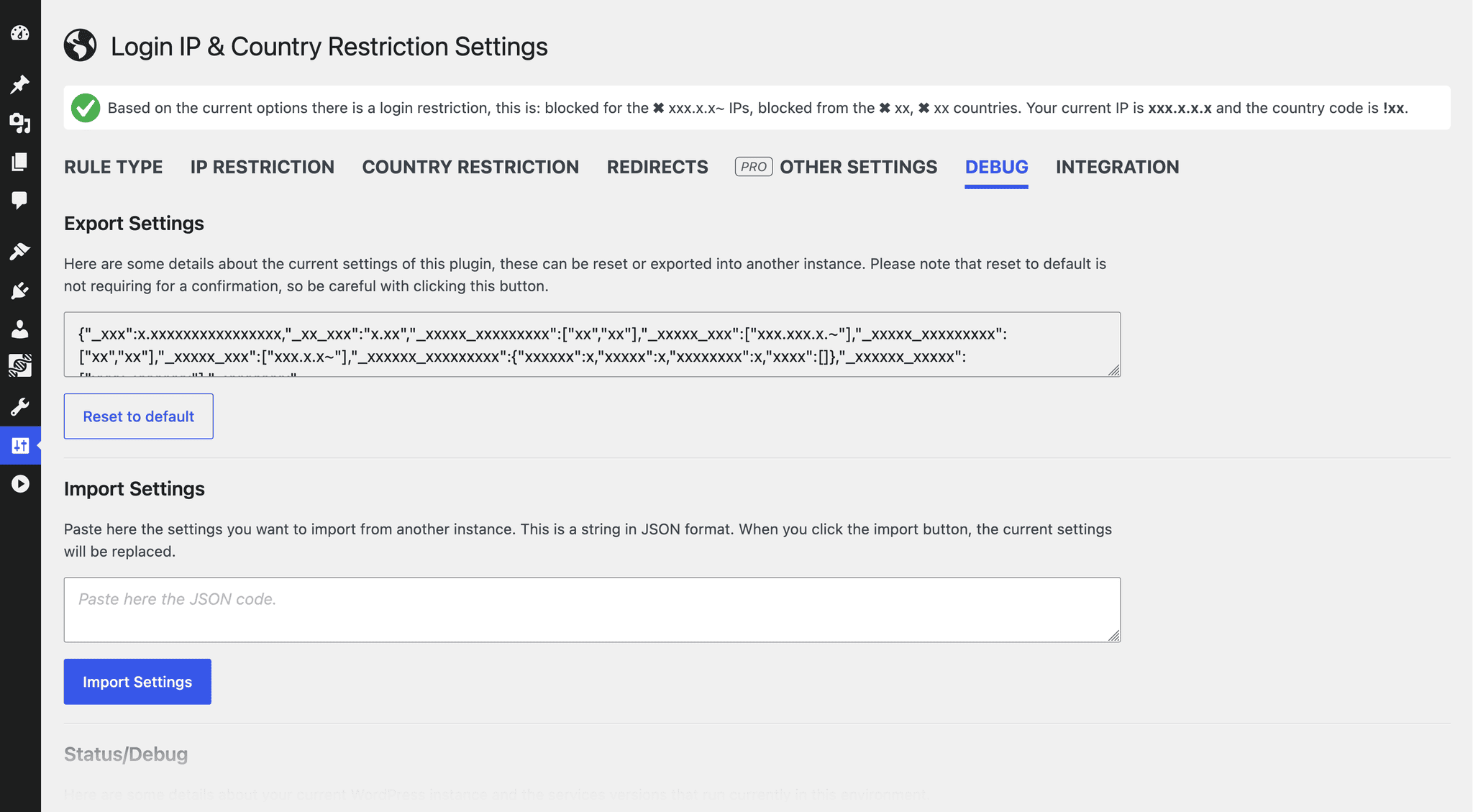Click the import textarea resize handle

tap(1114, 636)
